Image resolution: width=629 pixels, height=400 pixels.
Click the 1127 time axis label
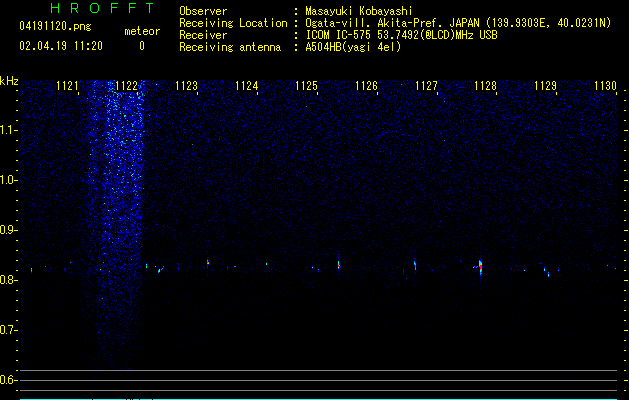(x=426, y=86)
